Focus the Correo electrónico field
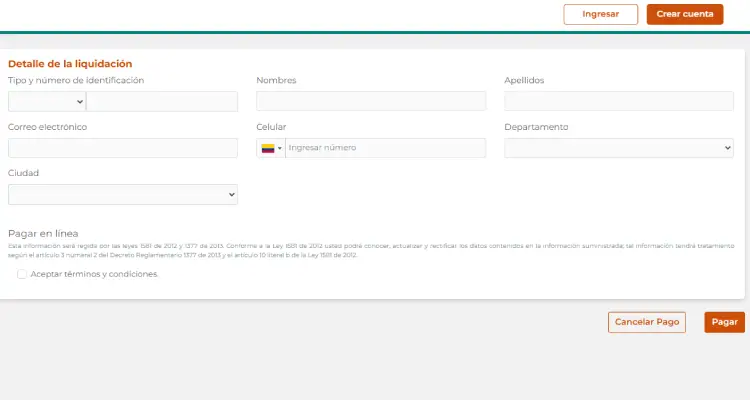750x400 pixels. (122, 148)
